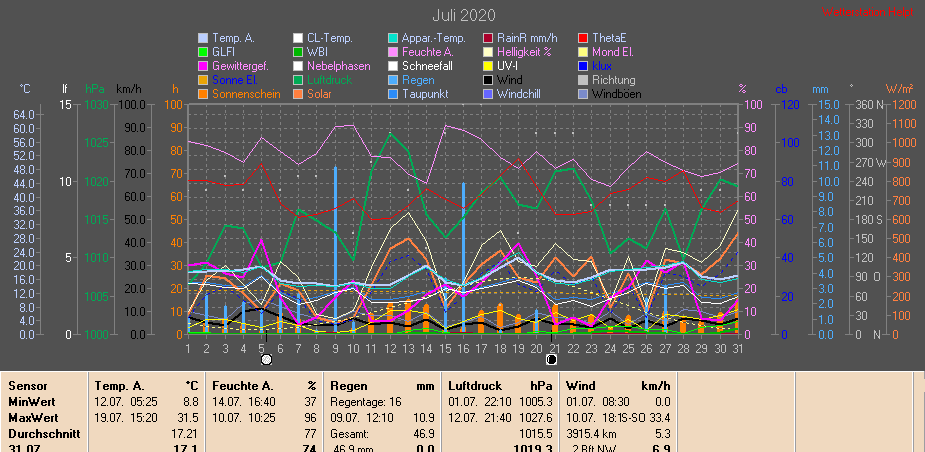Select the blue Regen legend label
This screenshot has width=925, height=452.
pos(418,80)
